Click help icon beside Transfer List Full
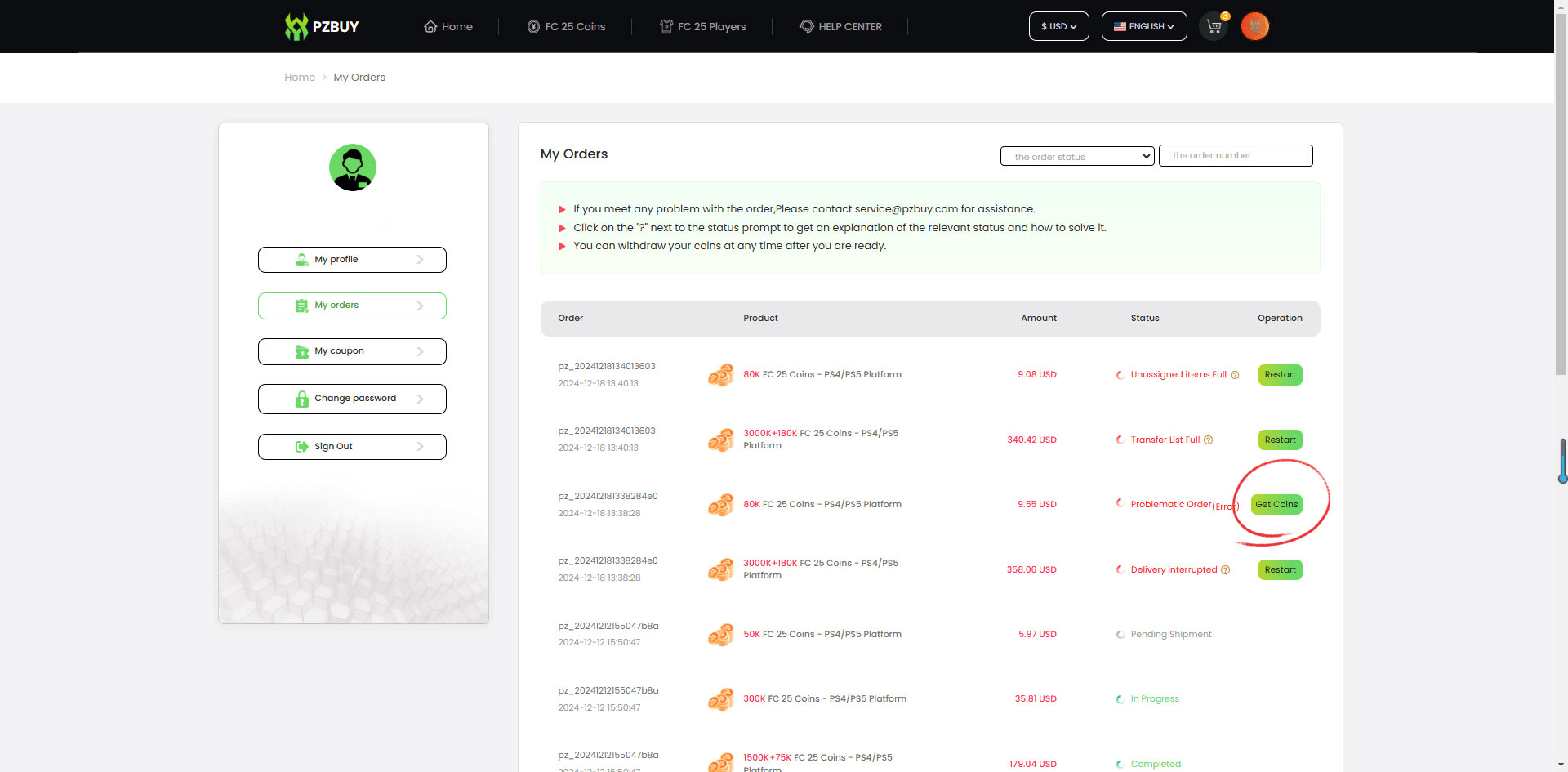The width and height of the screenshot is (1568, 772). [1209, 440]
